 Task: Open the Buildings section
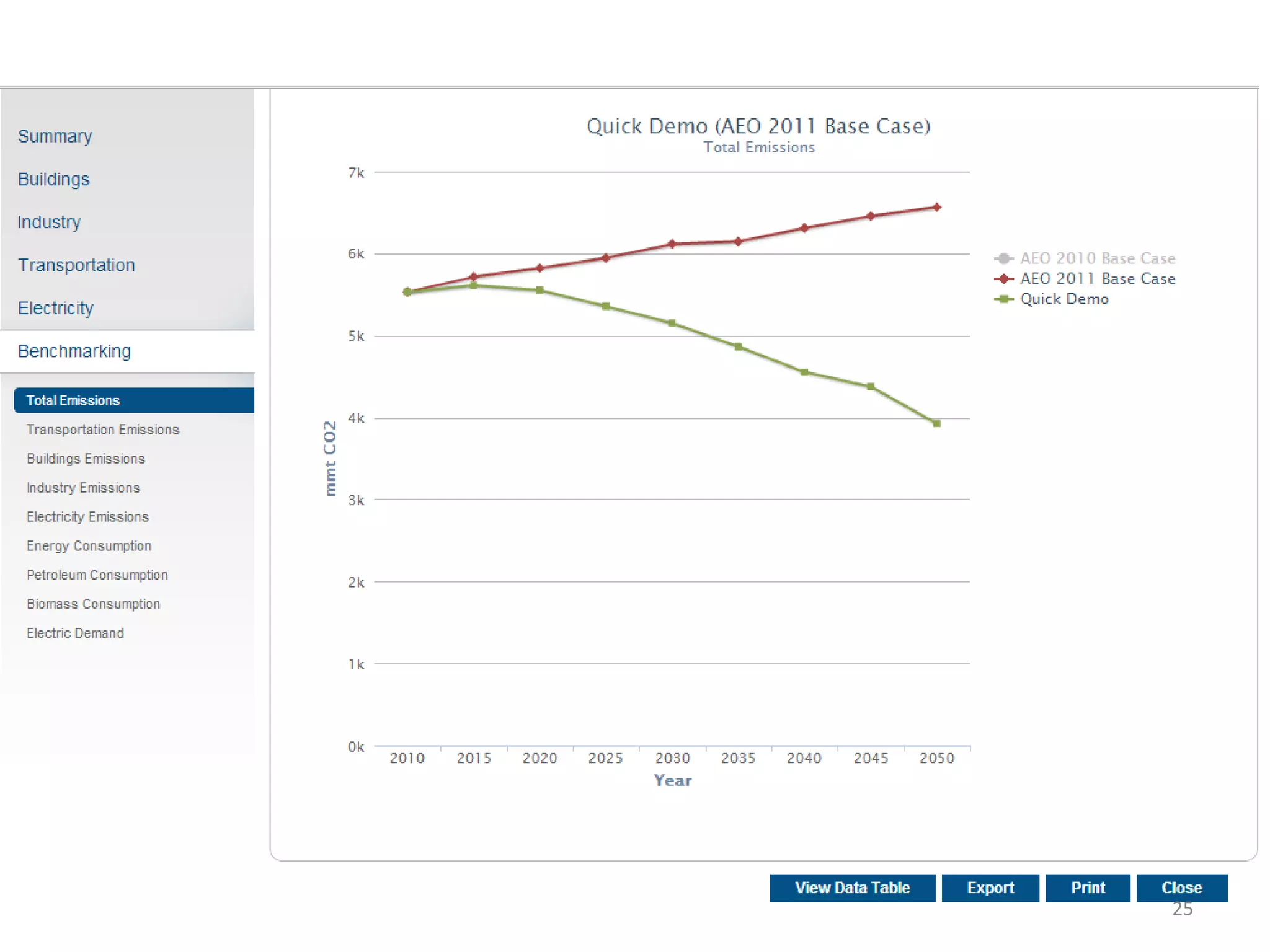coord(54,180)
